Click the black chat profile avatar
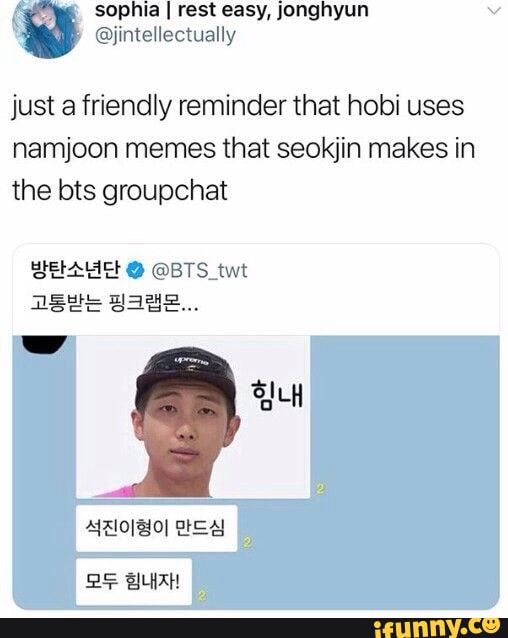This screenshot has height=638, width=508. 44,344
